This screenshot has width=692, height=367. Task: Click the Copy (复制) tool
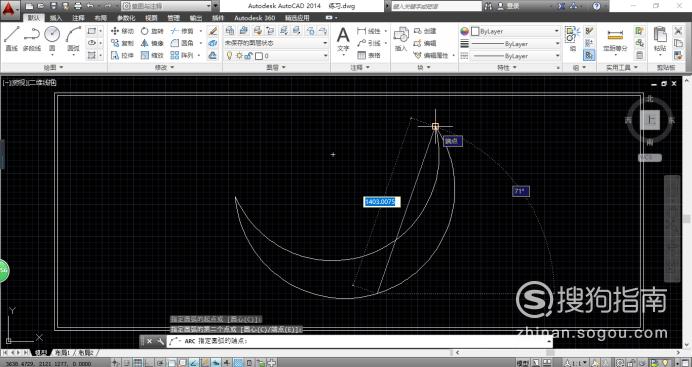[122, 43]
